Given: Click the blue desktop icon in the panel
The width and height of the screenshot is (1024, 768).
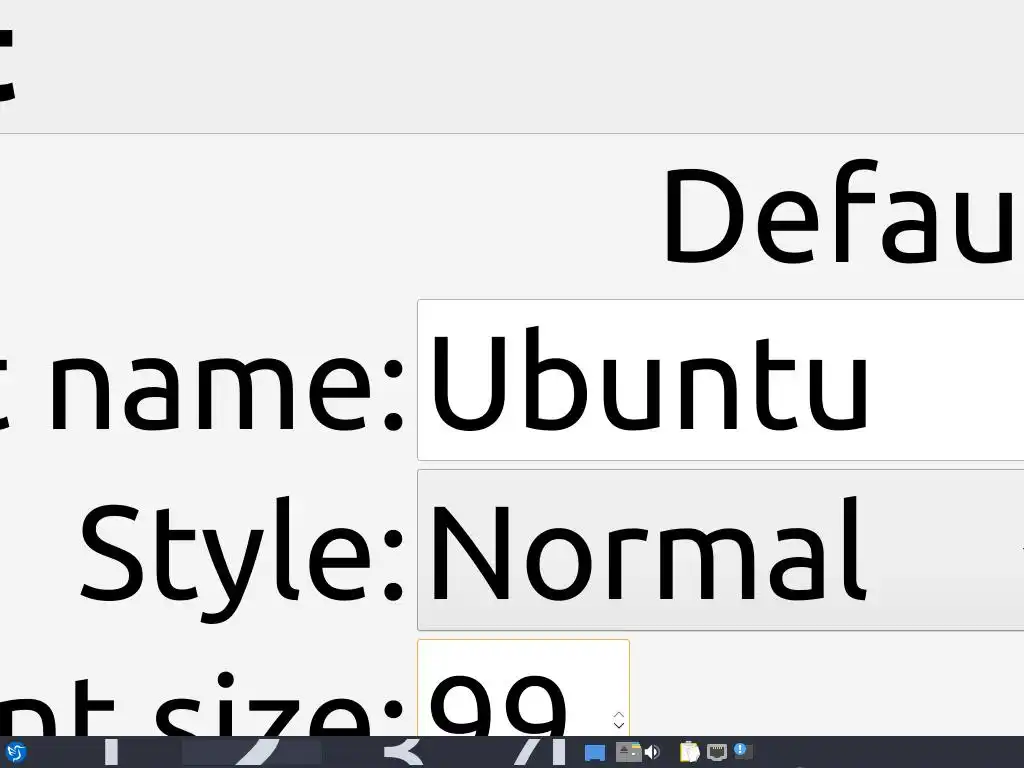Looking at the screenshot, I should click(594, 752).
